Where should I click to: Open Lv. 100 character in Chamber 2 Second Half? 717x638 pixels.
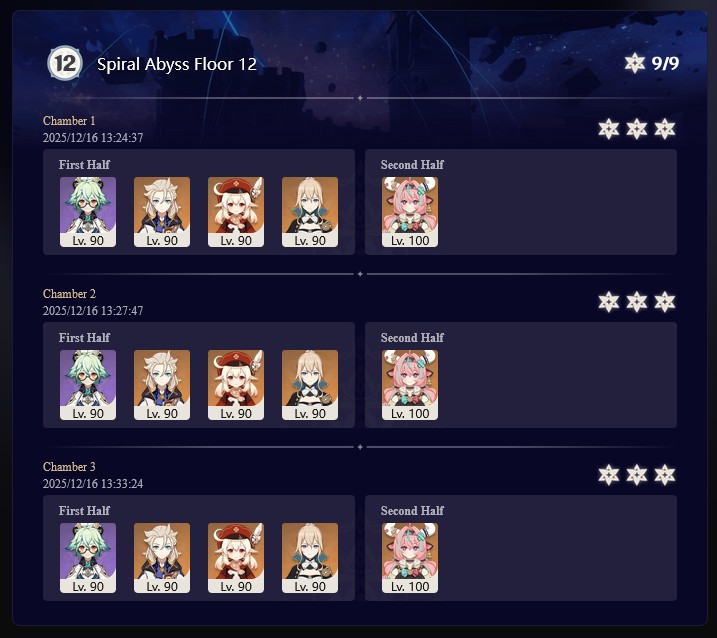point(410,385)
